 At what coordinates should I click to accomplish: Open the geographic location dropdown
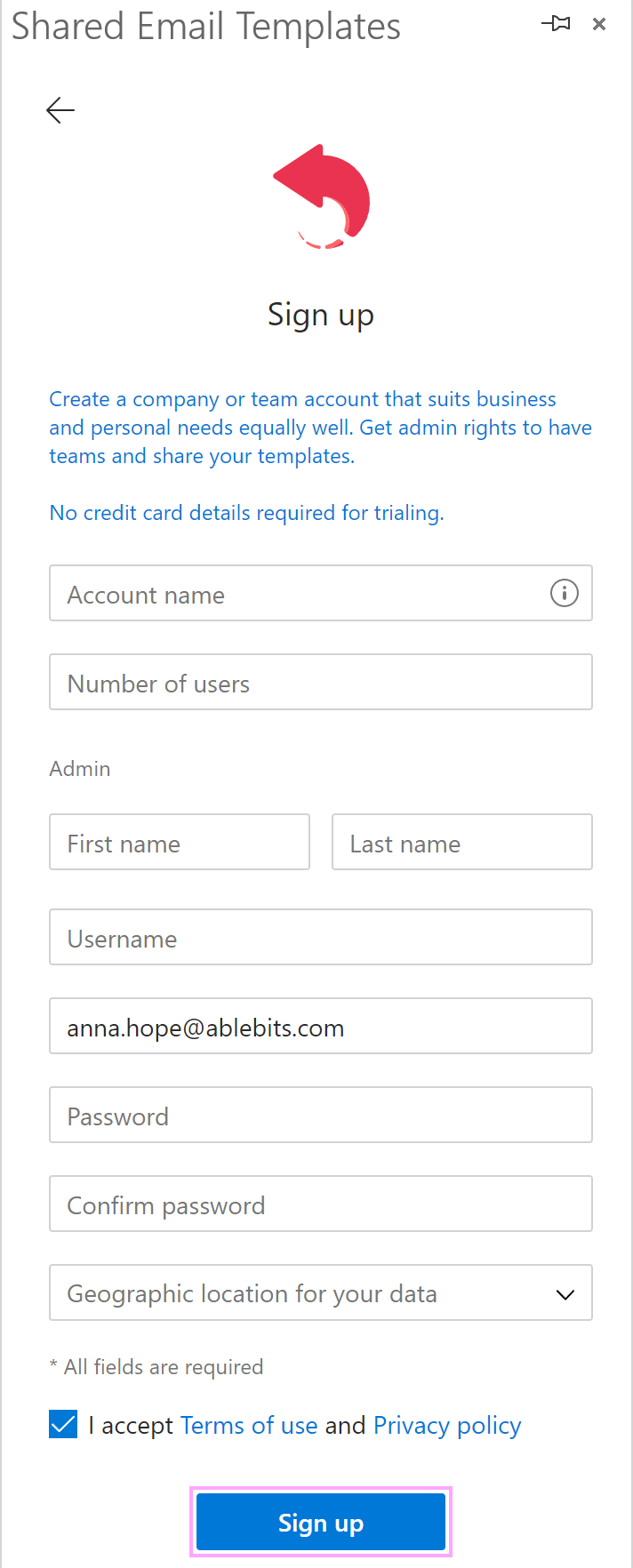coord(320,1292)
